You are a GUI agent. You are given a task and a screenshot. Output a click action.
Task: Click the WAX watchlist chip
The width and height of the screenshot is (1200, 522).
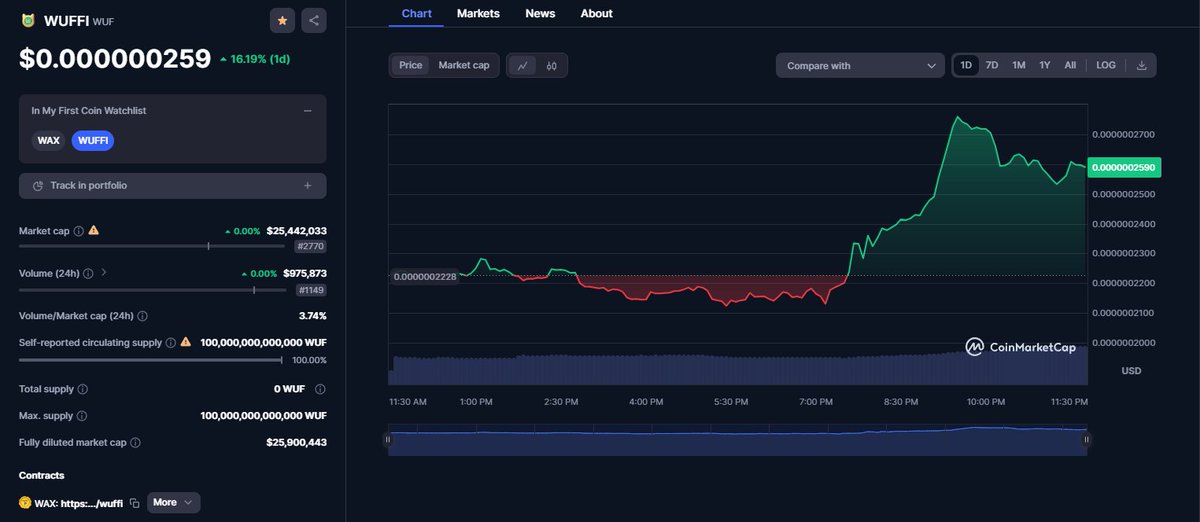pos(49,140)
